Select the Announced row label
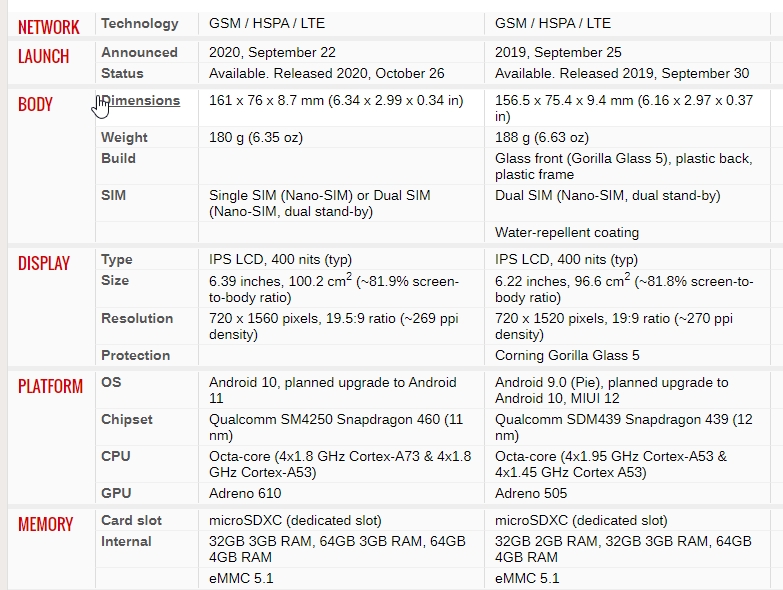The height and width of the screenshot is (590, 783). [x=139, y=52]
